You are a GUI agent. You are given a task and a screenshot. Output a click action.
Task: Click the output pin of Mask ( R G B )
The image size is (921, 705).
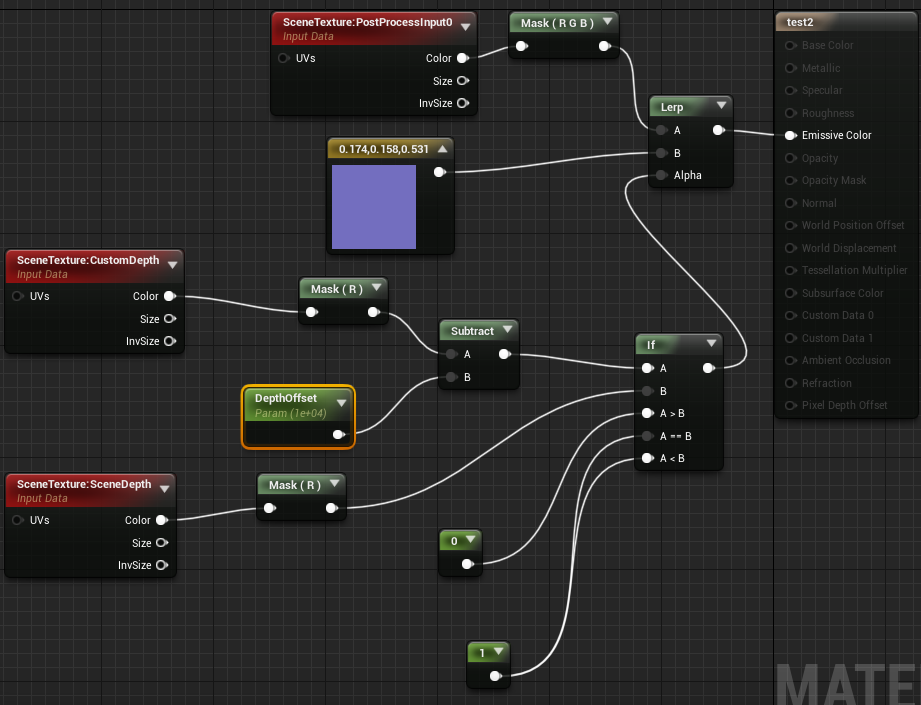[x=605, y=45]
